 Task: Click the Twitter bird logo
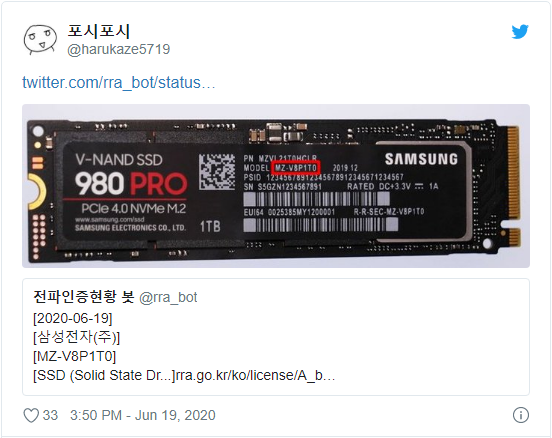(x=520, y=32)
